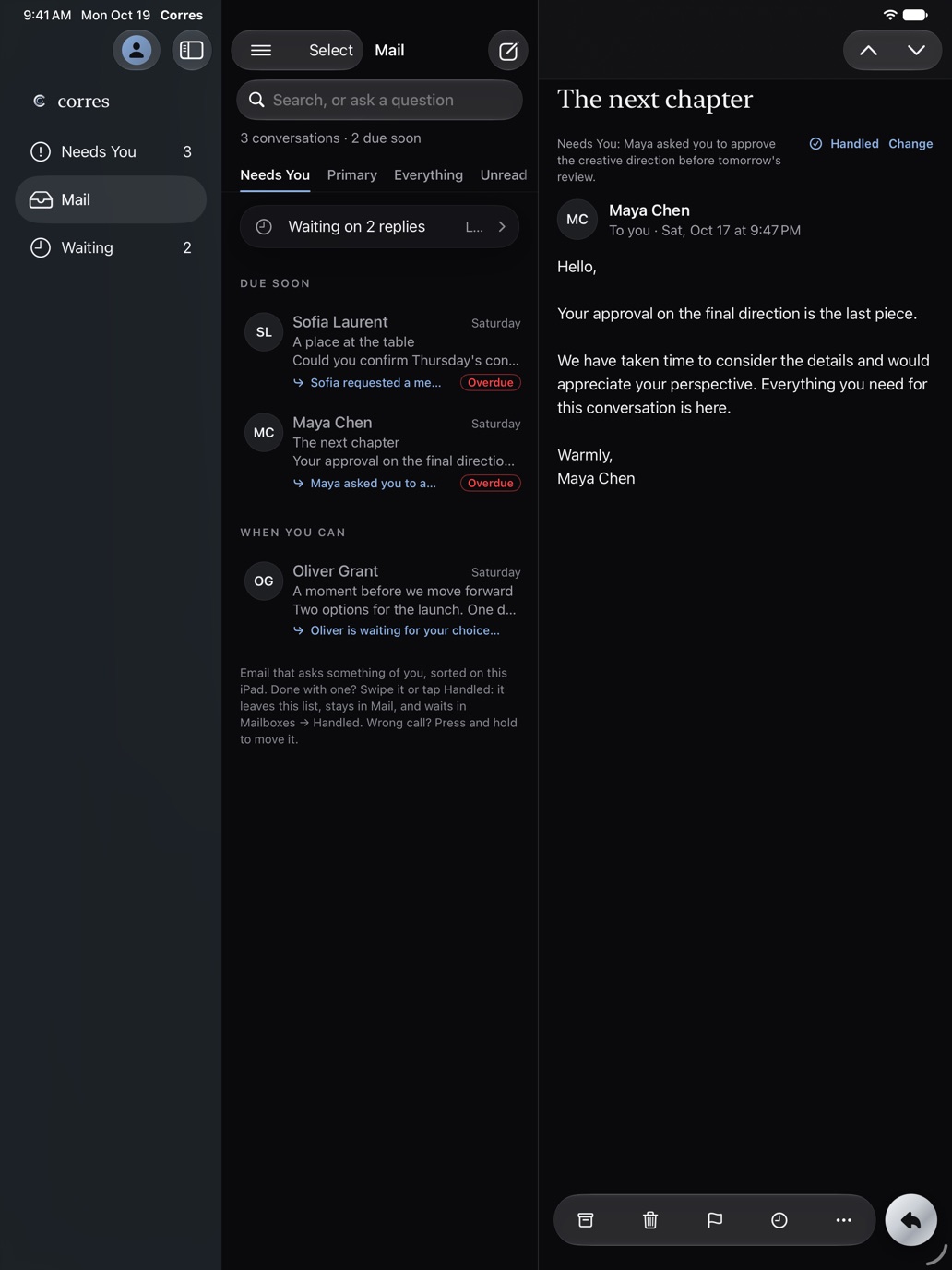Click the Wi-Fi status icon

point(890,15)
